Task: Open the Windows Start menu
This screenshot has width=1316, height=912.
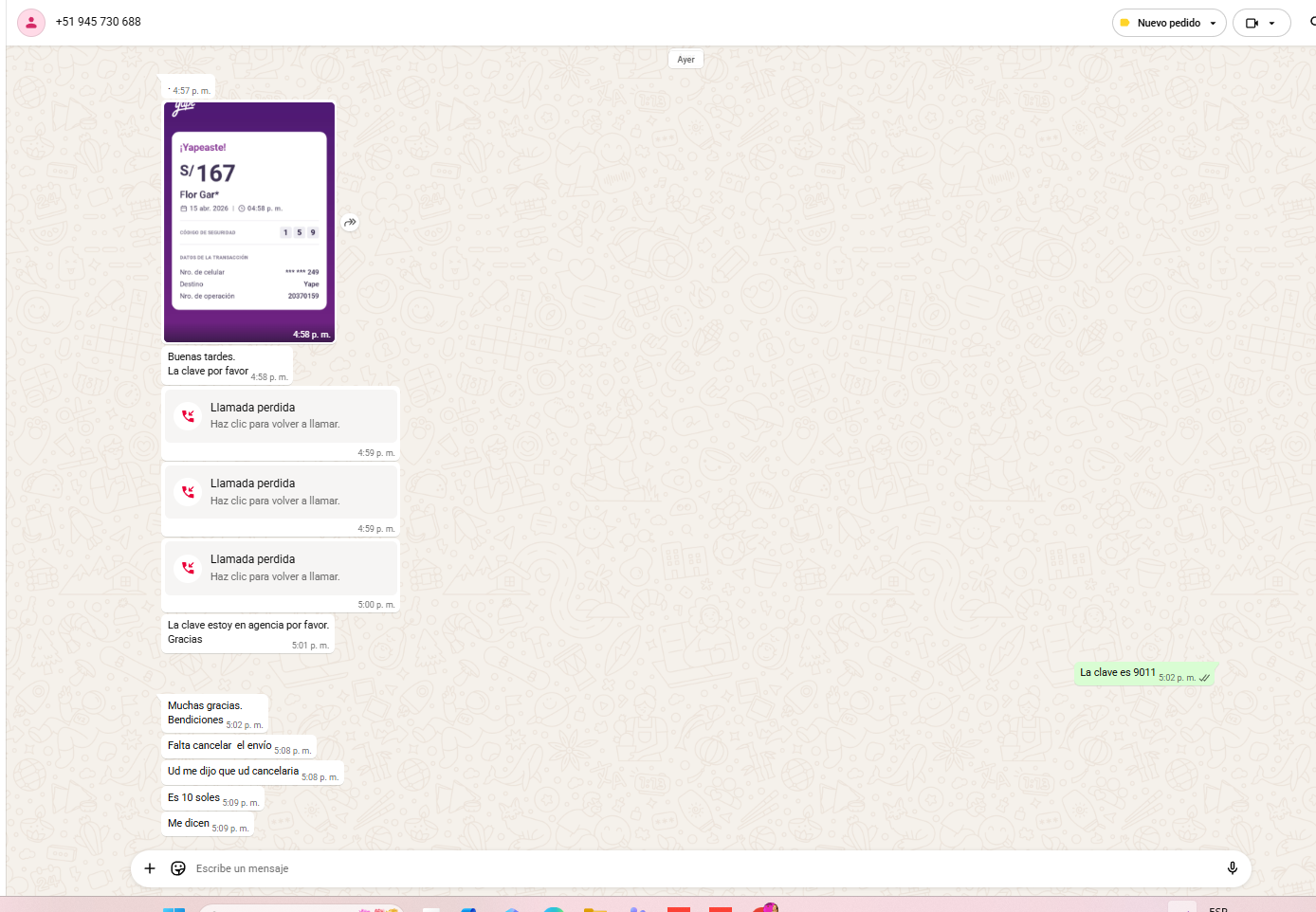Action: (x=174, y=910)
